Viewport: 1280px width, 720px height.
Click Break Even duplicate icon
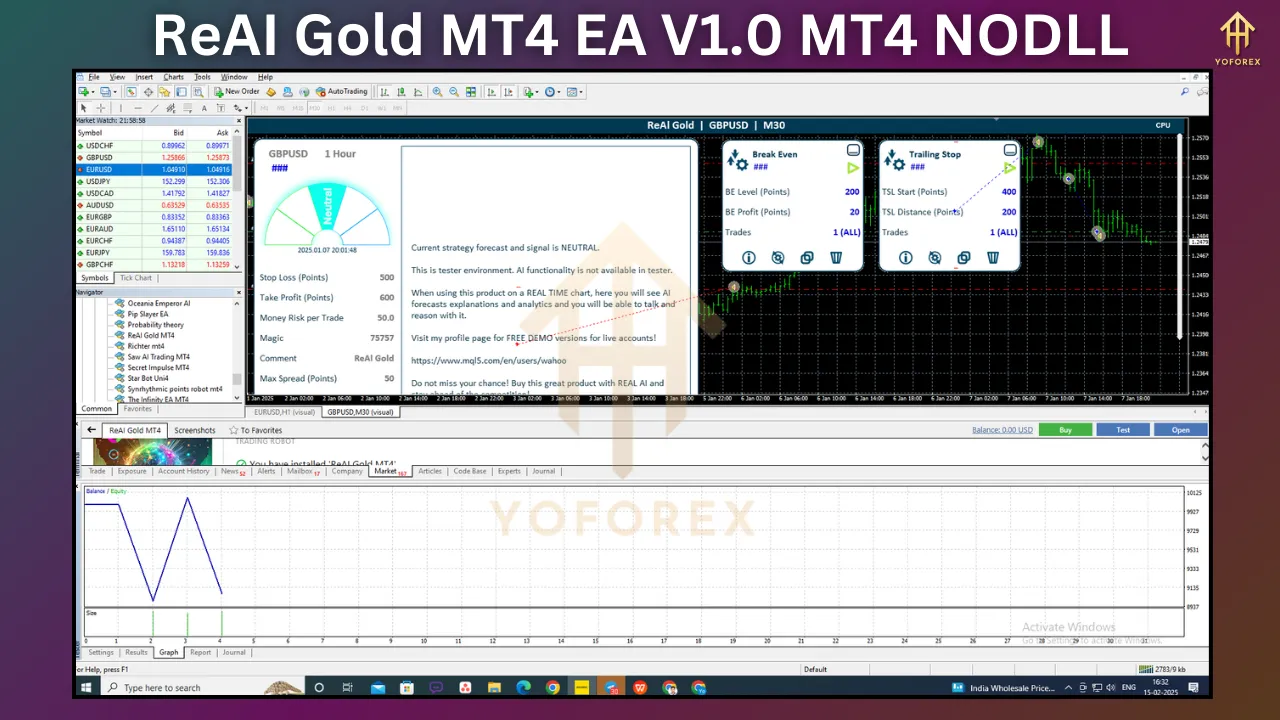807,258
